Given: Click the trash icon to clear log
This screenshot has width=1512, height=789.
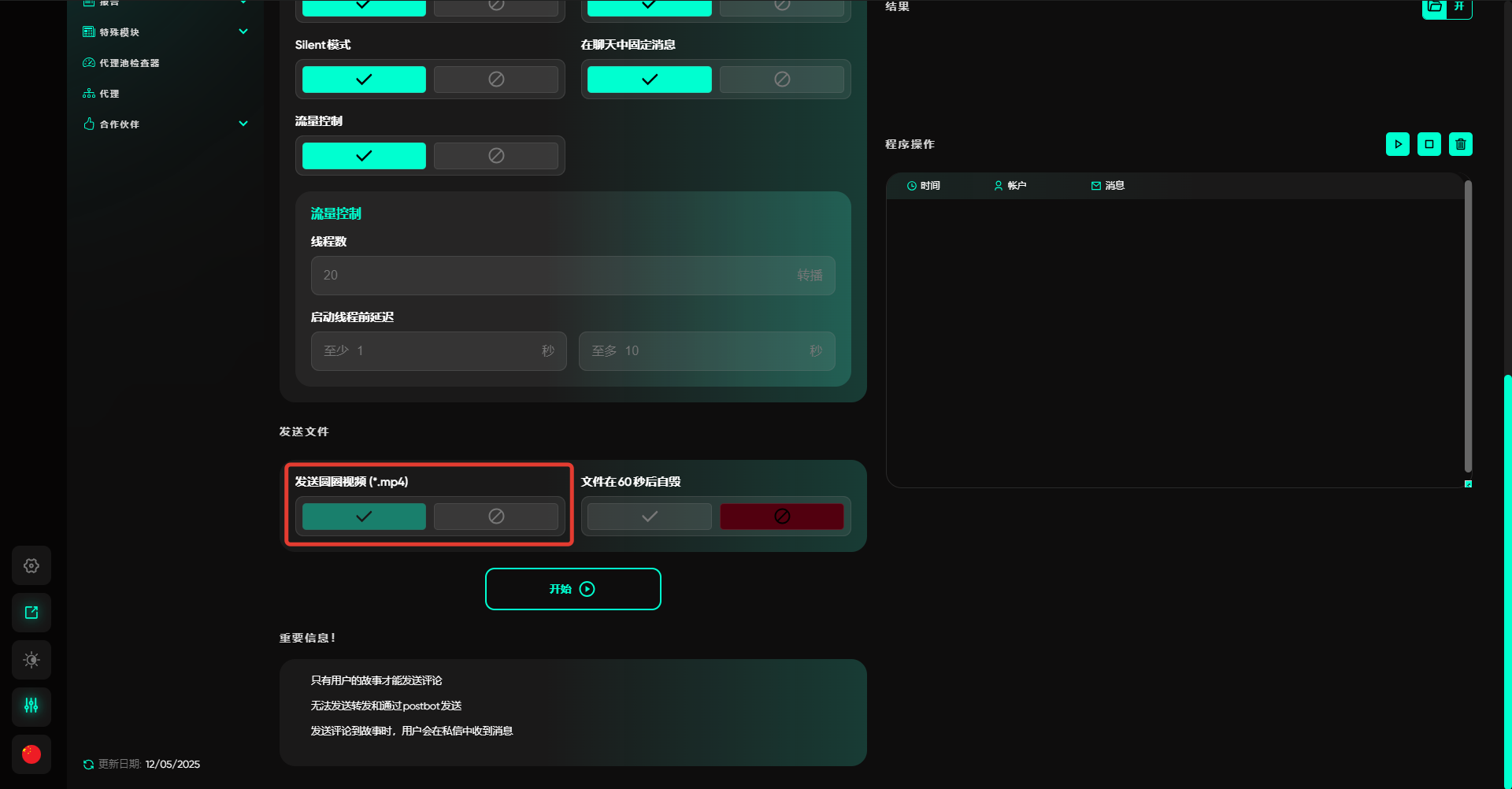Looking at the screenshot, I should tap(1460, 144).
